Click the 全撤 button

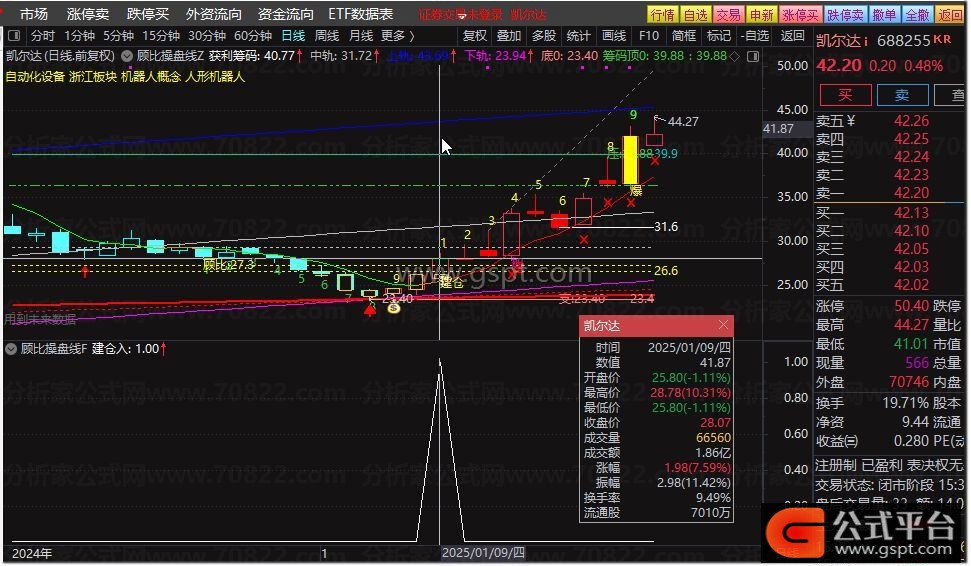pyautogui.click(x=917, y=14)
